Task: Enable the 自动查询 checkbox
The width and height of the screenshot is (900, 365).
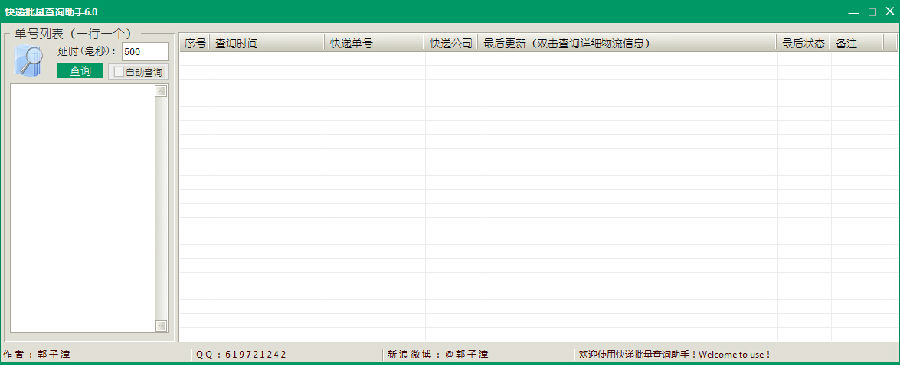Action: [x=118, y=72]
